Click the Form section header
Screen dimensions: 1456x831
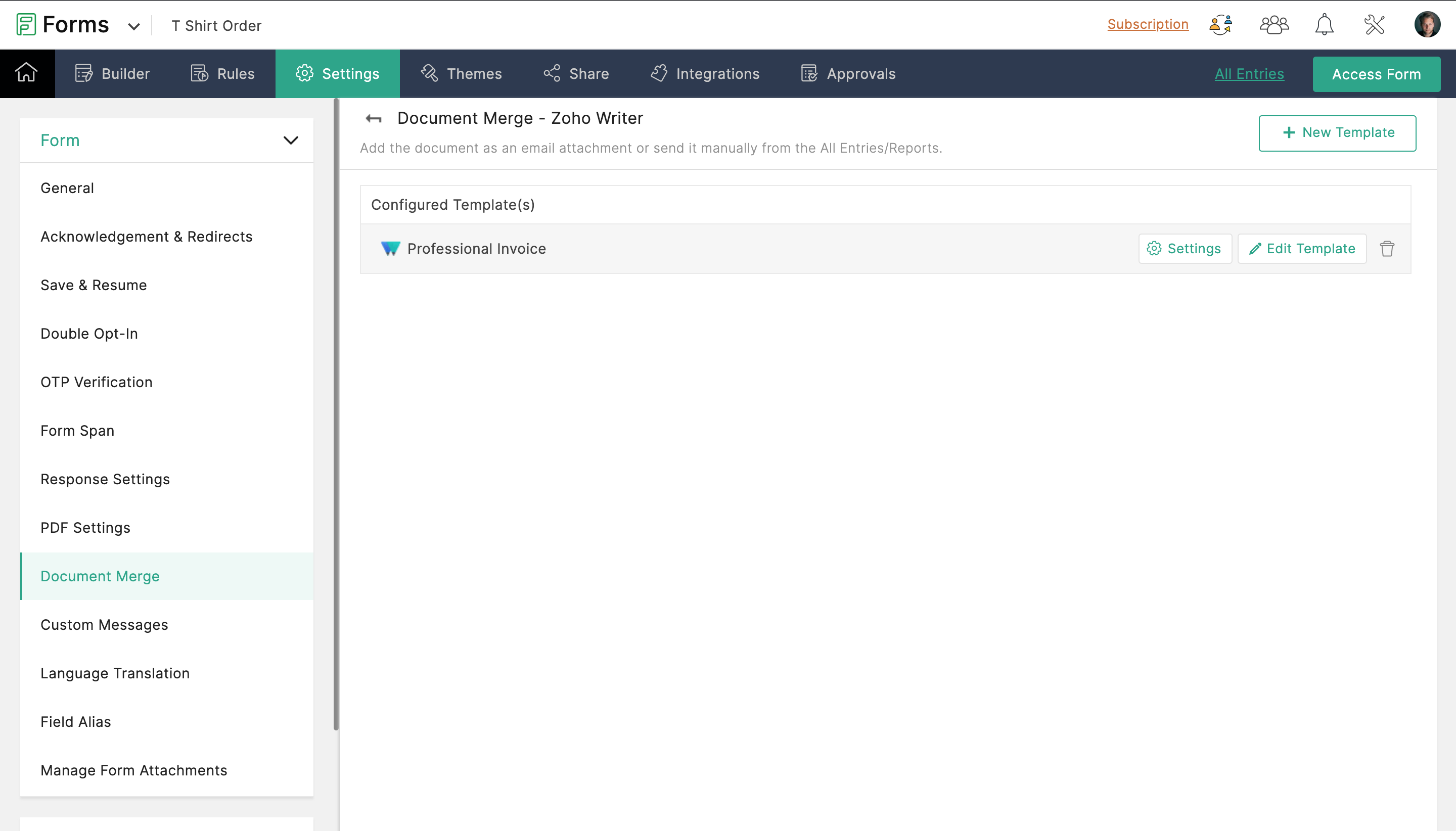167,141
